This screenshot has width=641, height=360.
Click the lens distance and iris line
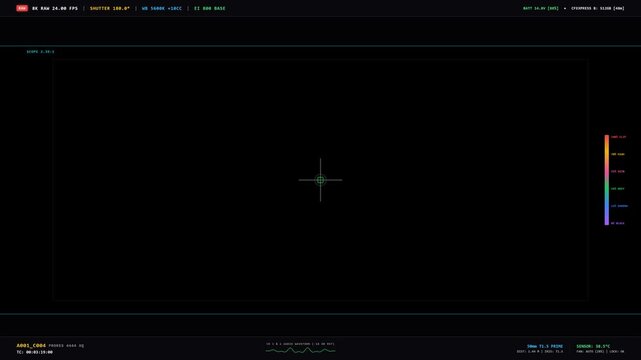click(x=540, y=351)
